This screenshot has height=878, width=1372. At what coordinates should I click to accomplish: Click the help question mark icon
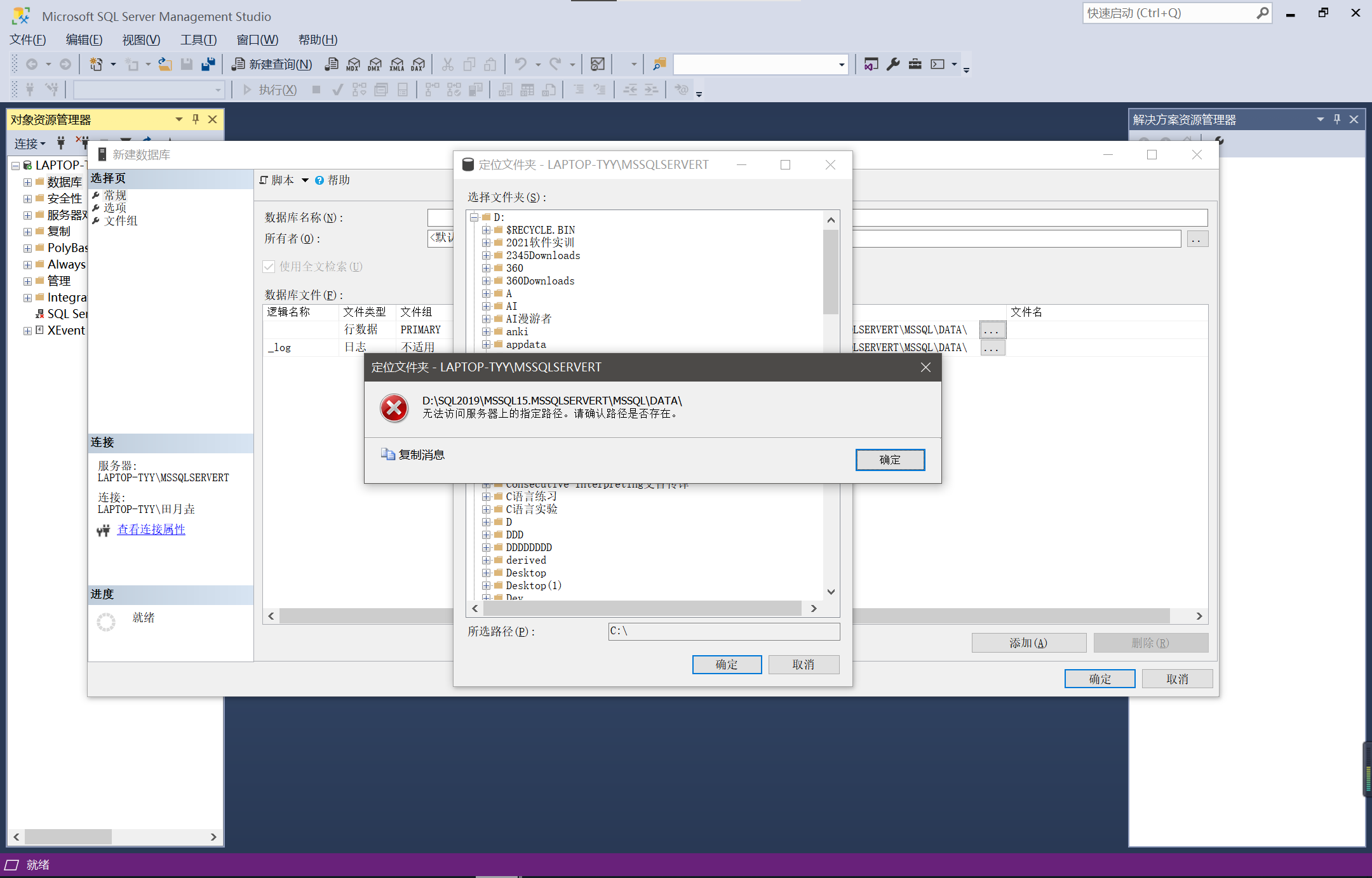pos(319,180)
